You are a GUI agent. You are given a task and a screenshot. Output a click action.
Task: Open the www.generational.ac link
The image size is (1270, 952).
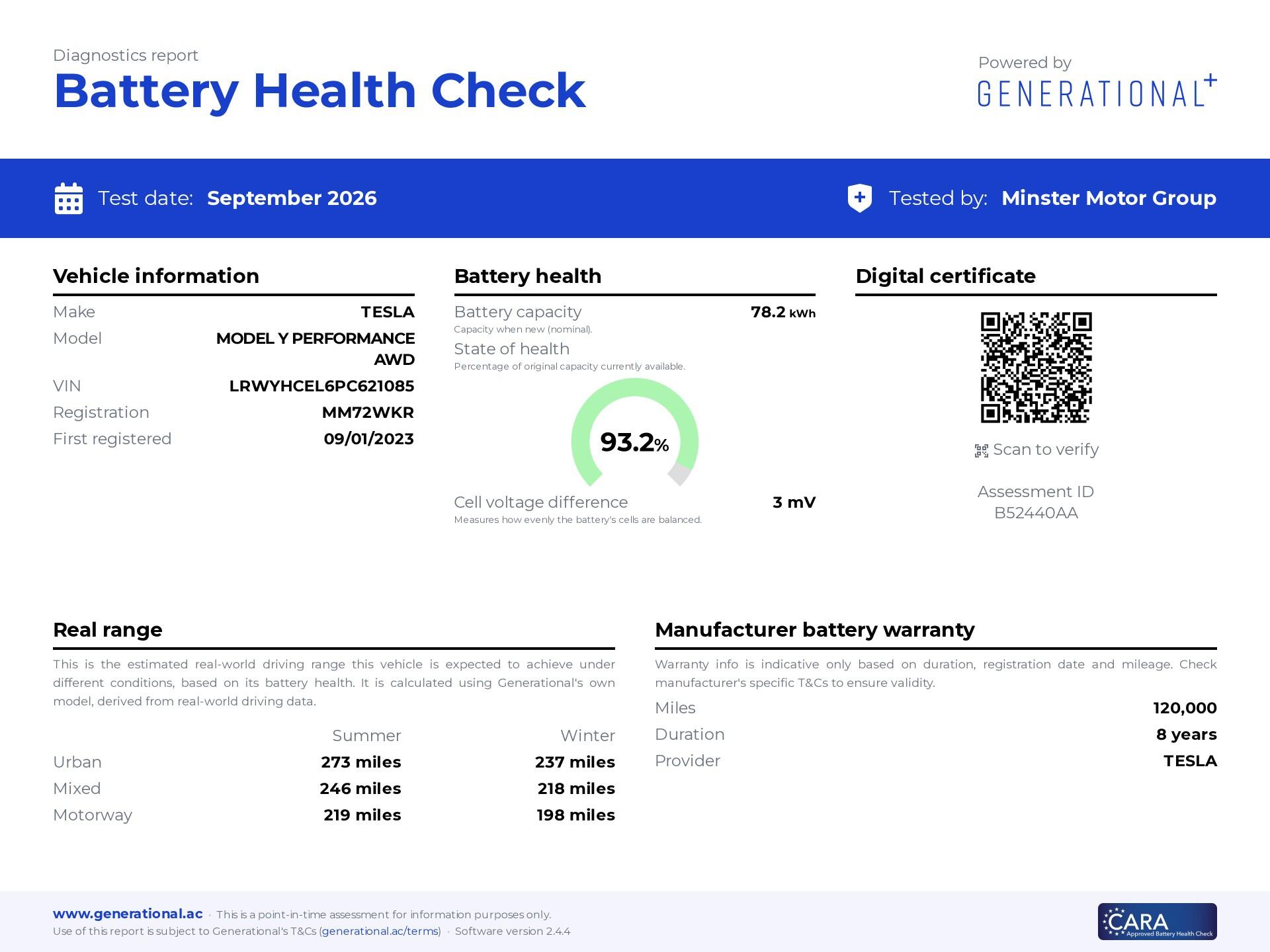click(128, 914)
